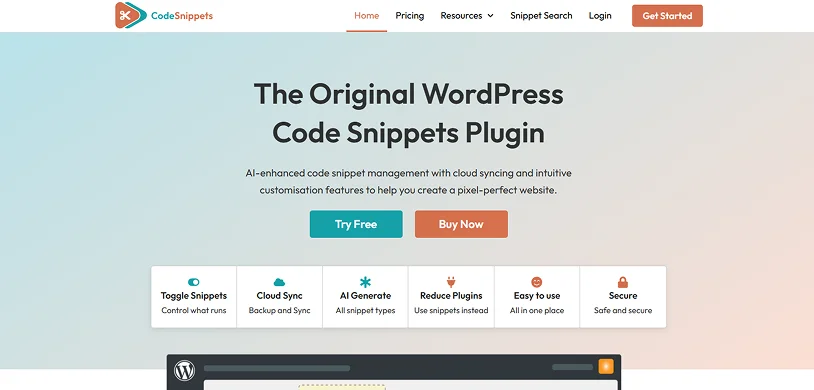This screenshot has height=390, width=814.
Task: Click the AI Generate asterisk icon
Action: coord(365,282)
